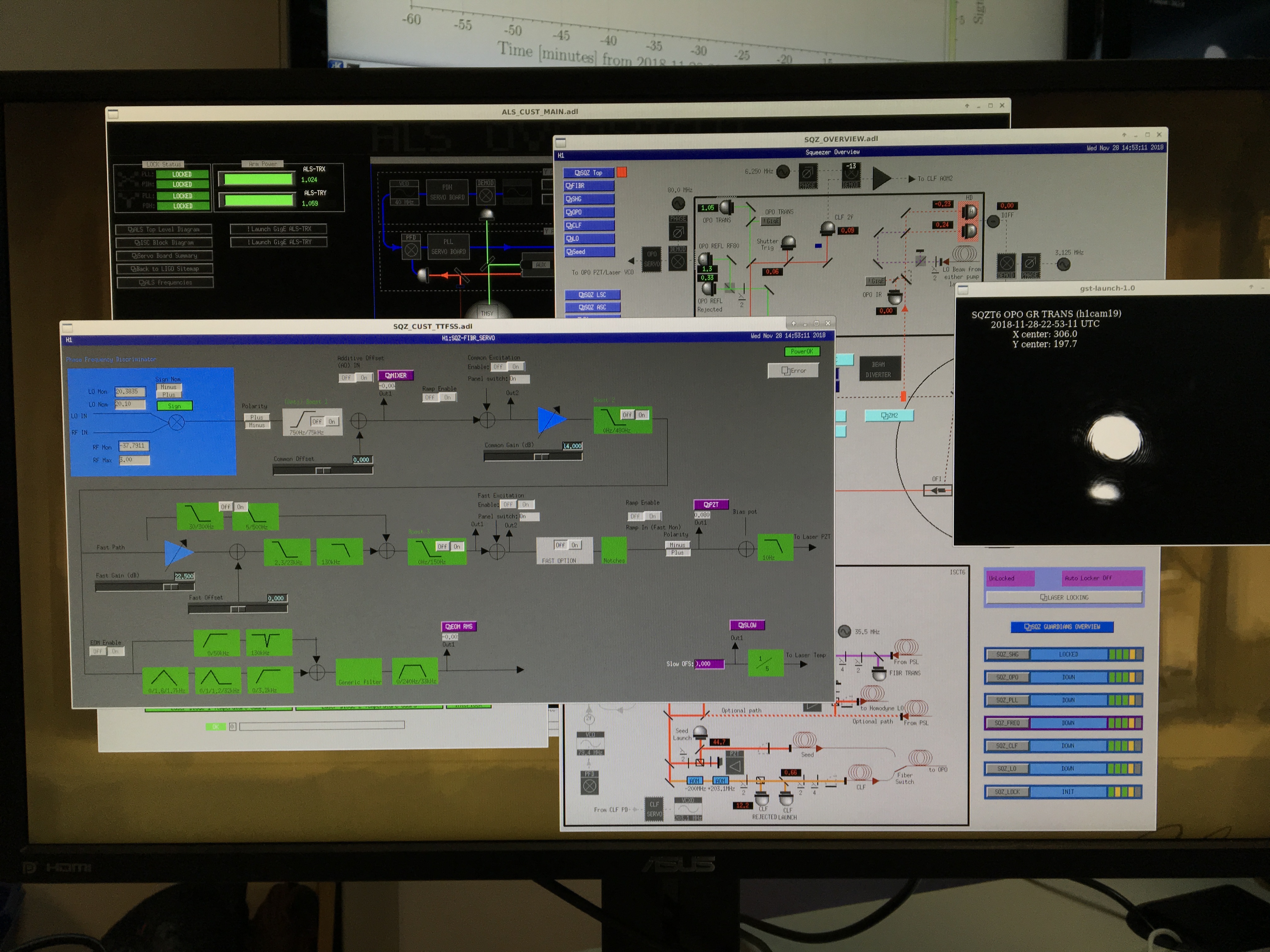Click the Launch GigE ALS-TRX button
This screenshot has width=1270, height=952.
(279, 229)
